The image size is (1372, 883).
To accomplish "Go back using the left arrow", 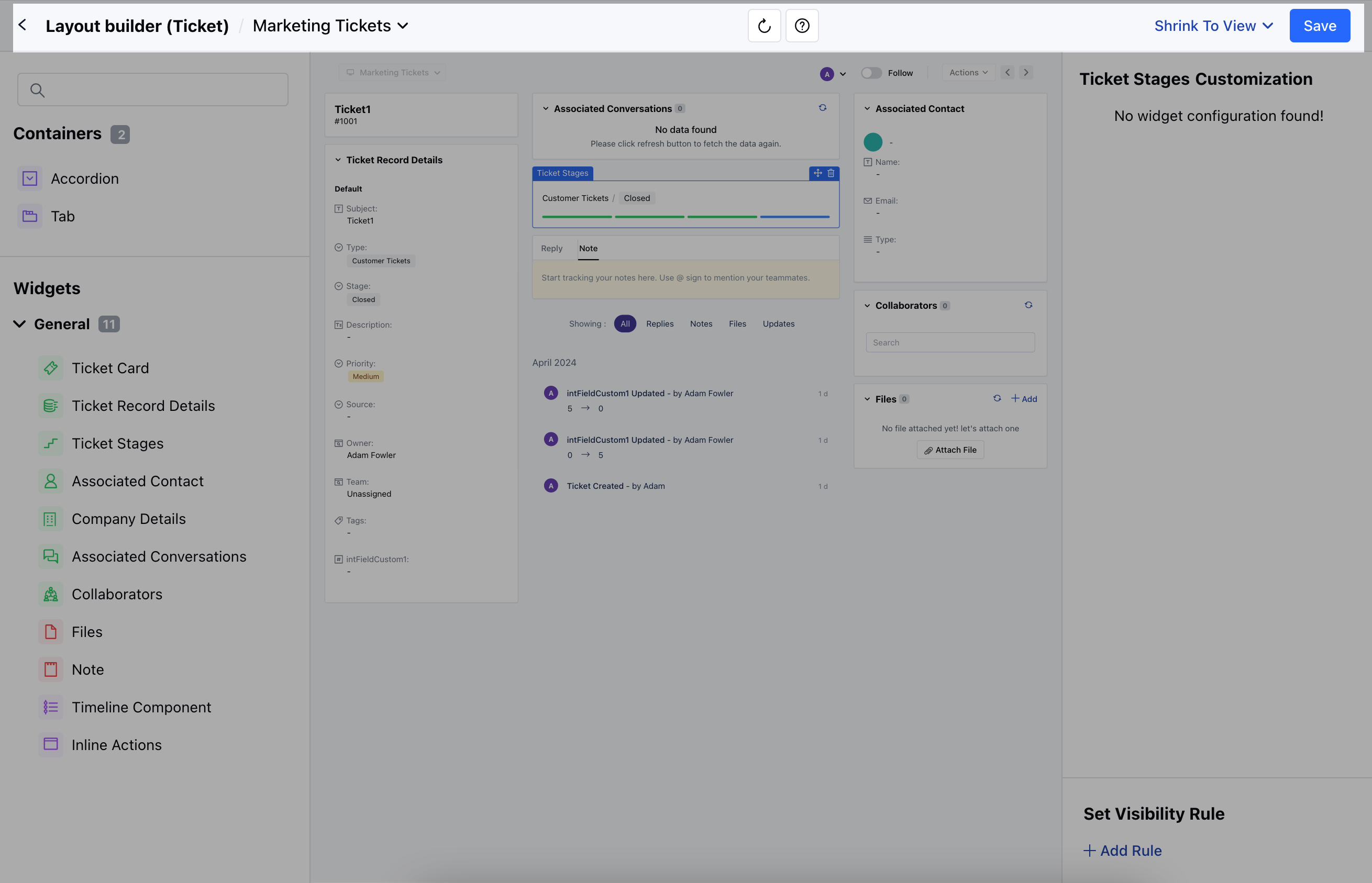I will click(23, 25).
